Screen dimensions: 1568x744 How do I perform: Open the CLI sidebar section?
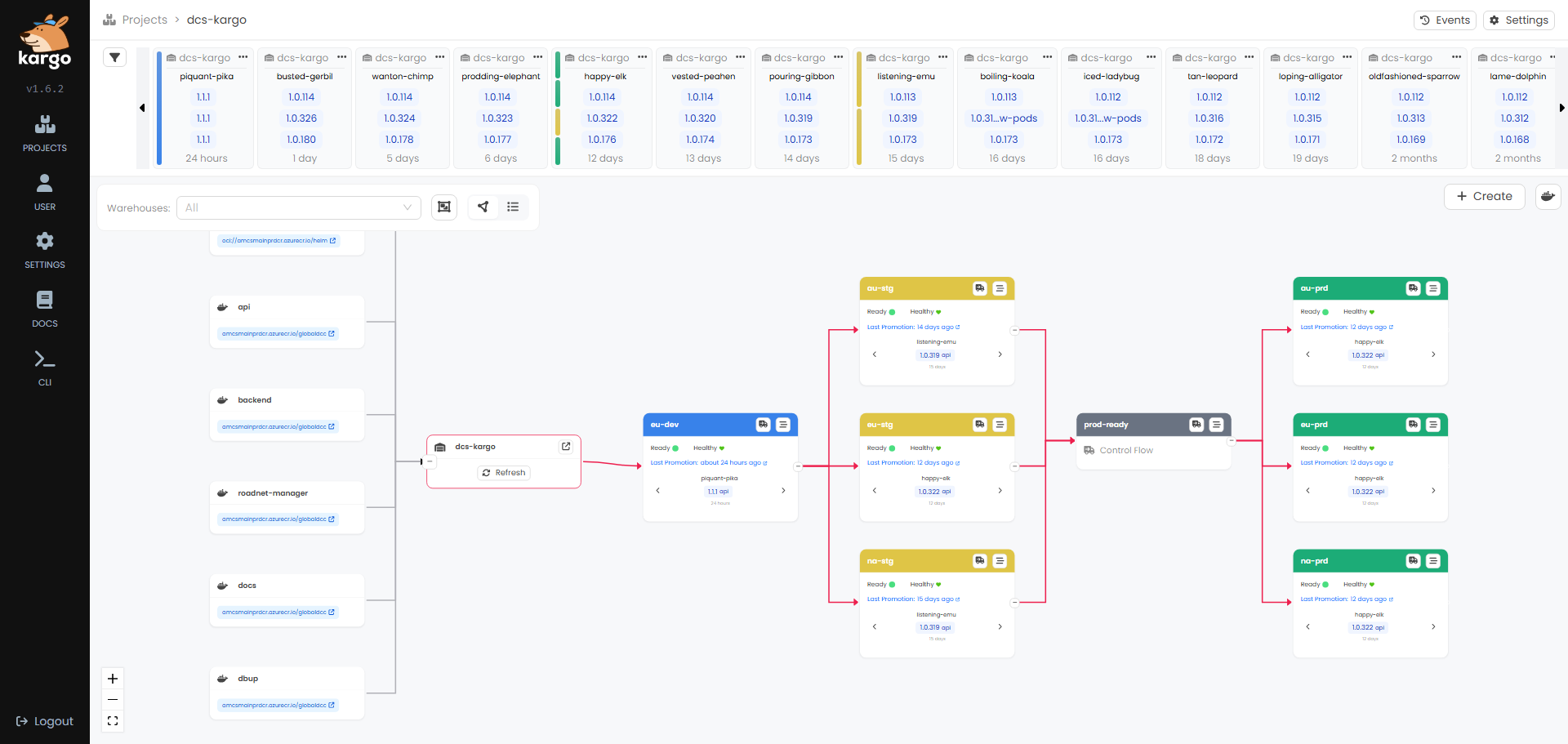(x=45, y=368)
